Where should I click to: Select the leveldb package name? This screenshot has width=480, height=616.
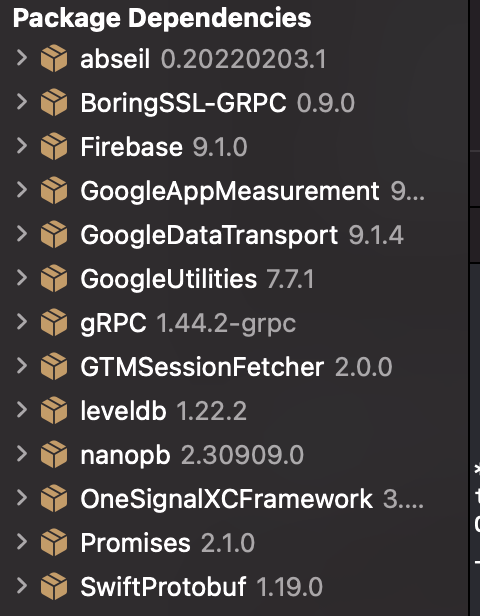(123, 411)
